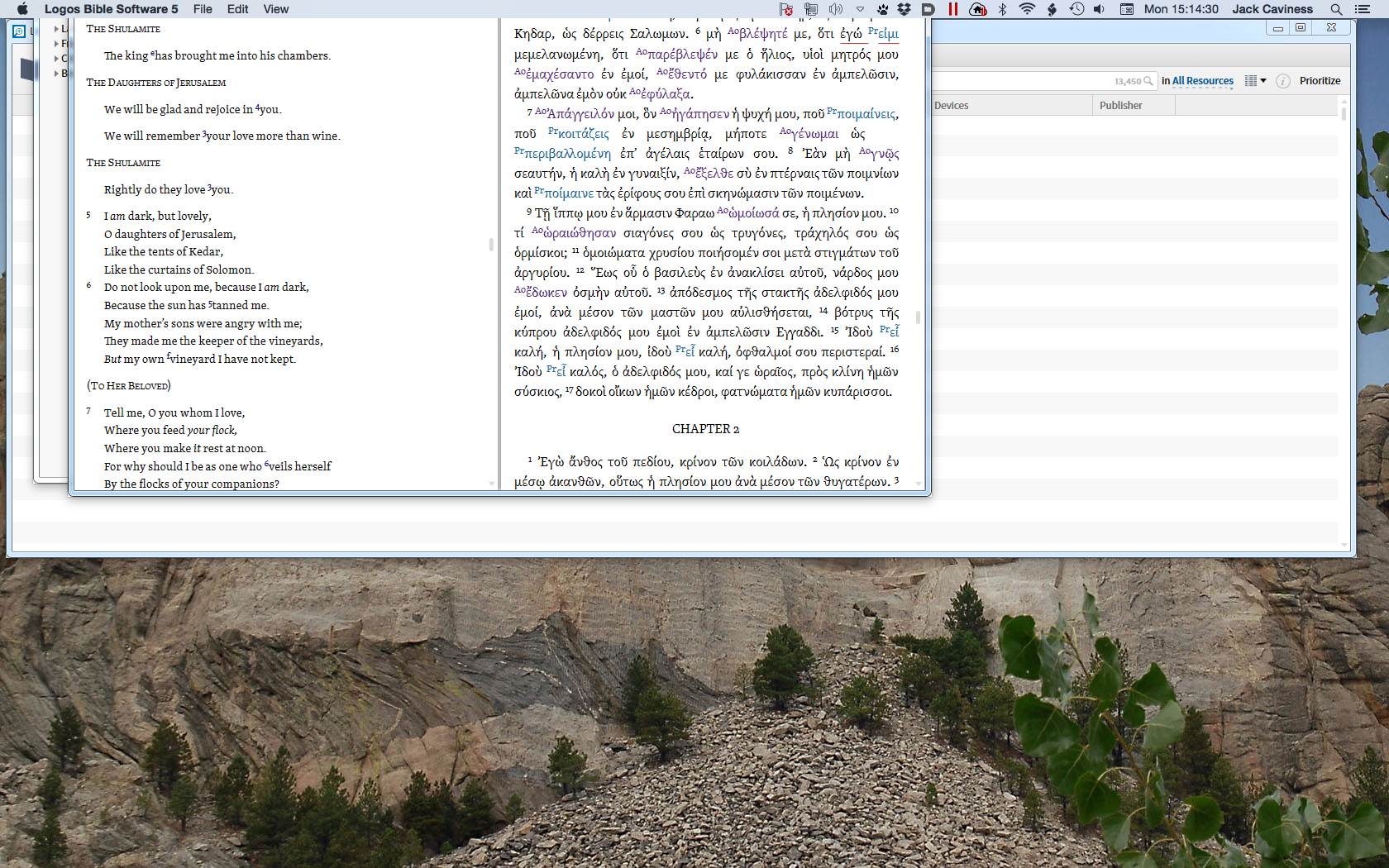The height and width of the screenshot is (868, 1389).
Task: Click the info icon beside Prioritize
Action: (x=1283, y=81)
